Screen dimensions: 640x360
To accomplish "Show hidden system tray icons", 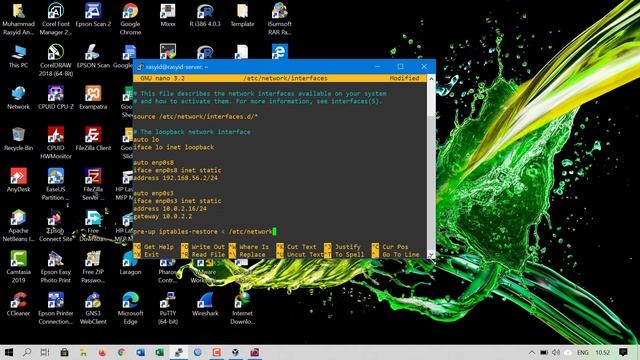I will coord(531,352).
